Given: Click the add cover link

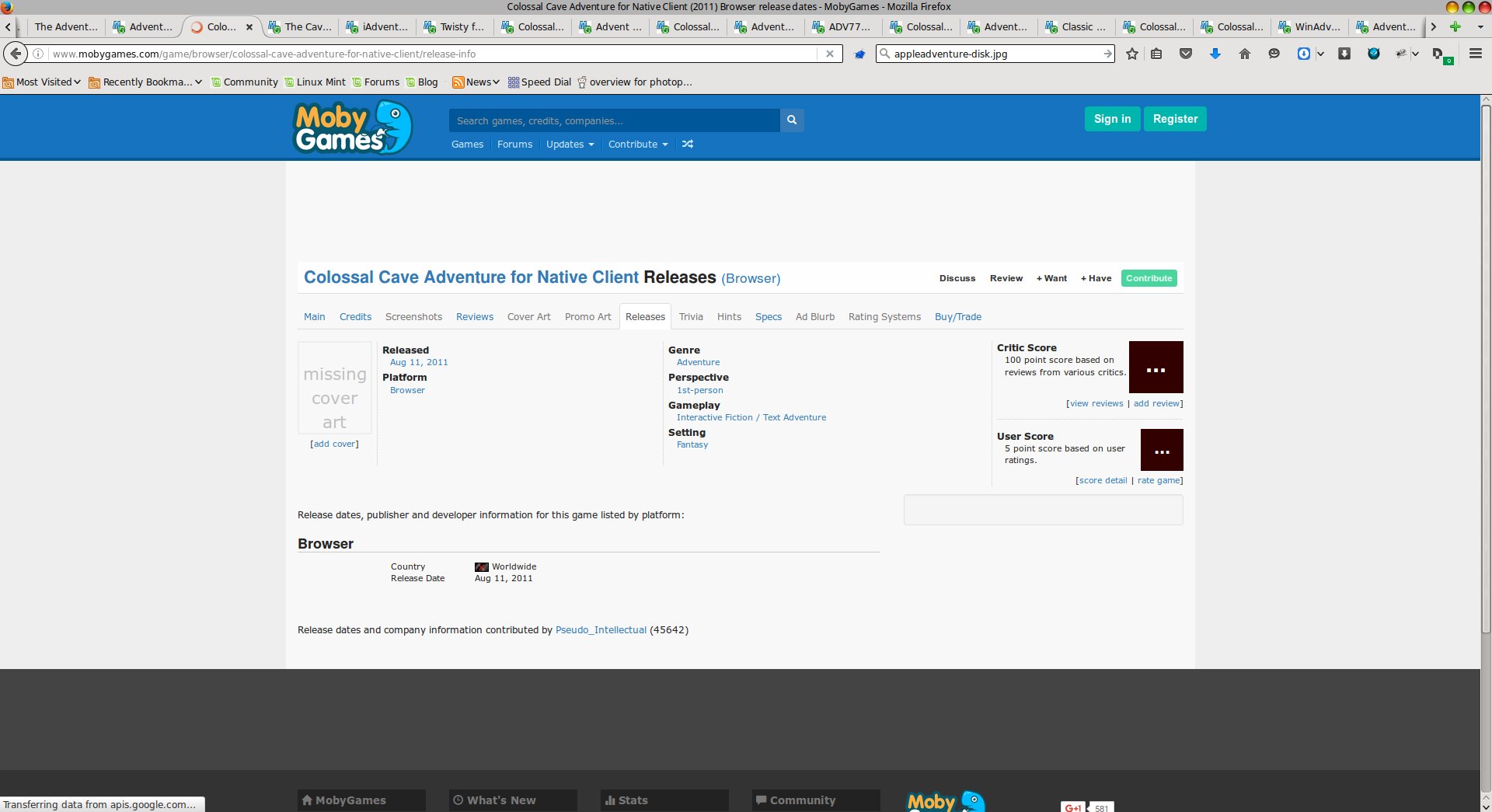Looking at the screenshot, I should tap(334, 444).
